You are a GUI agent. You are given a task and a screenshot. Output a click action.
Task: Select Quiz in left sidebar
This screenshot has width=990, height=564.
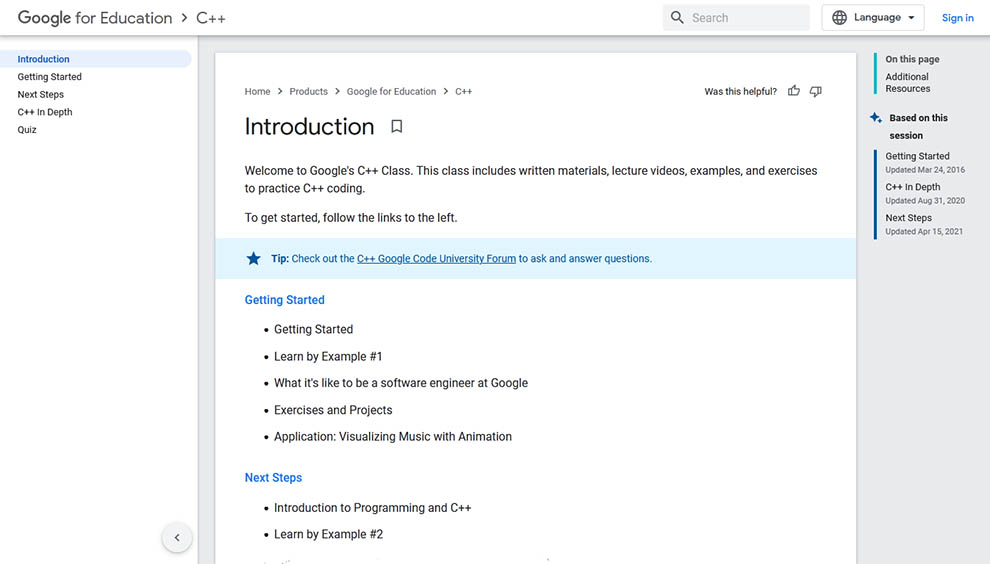coord(27,129)
